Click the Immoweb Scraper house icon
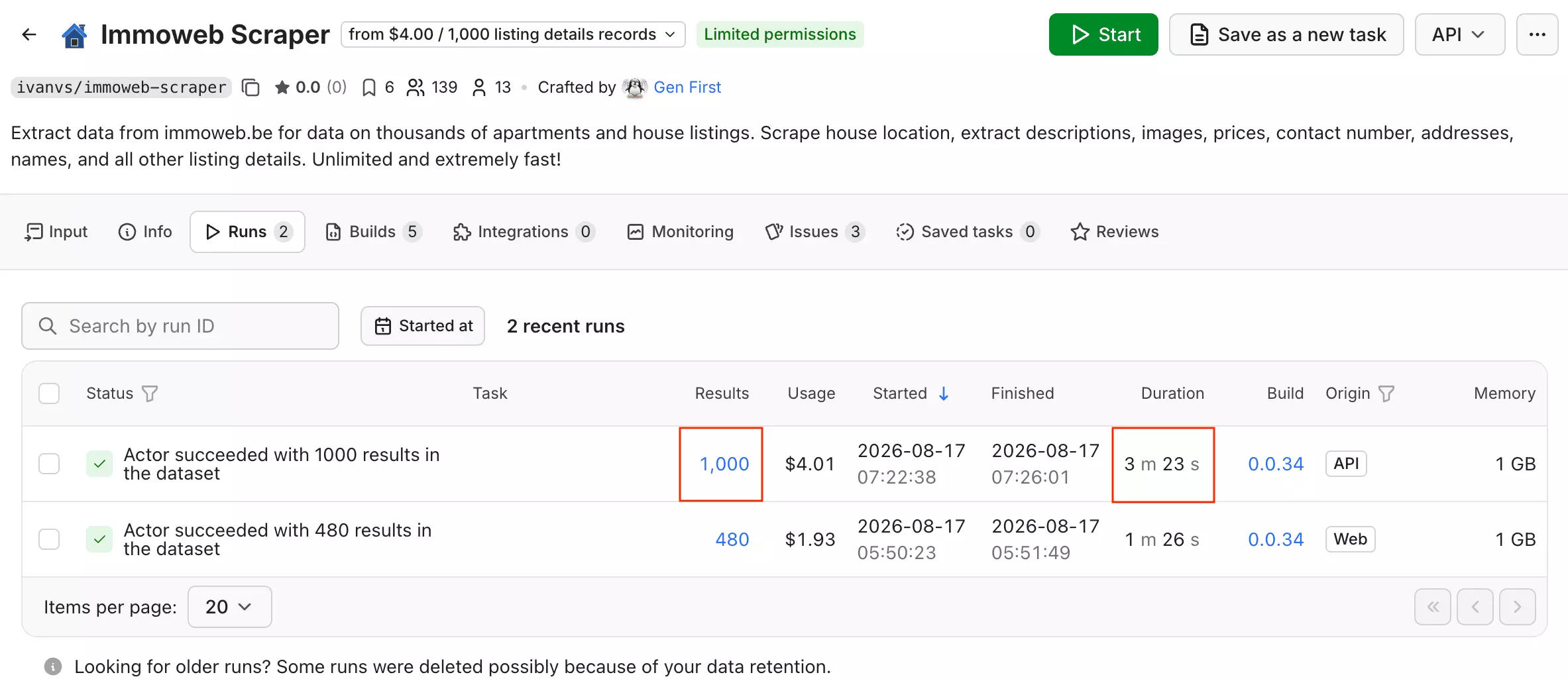This screenshot has height=681, width=1568. coord(74,35)
